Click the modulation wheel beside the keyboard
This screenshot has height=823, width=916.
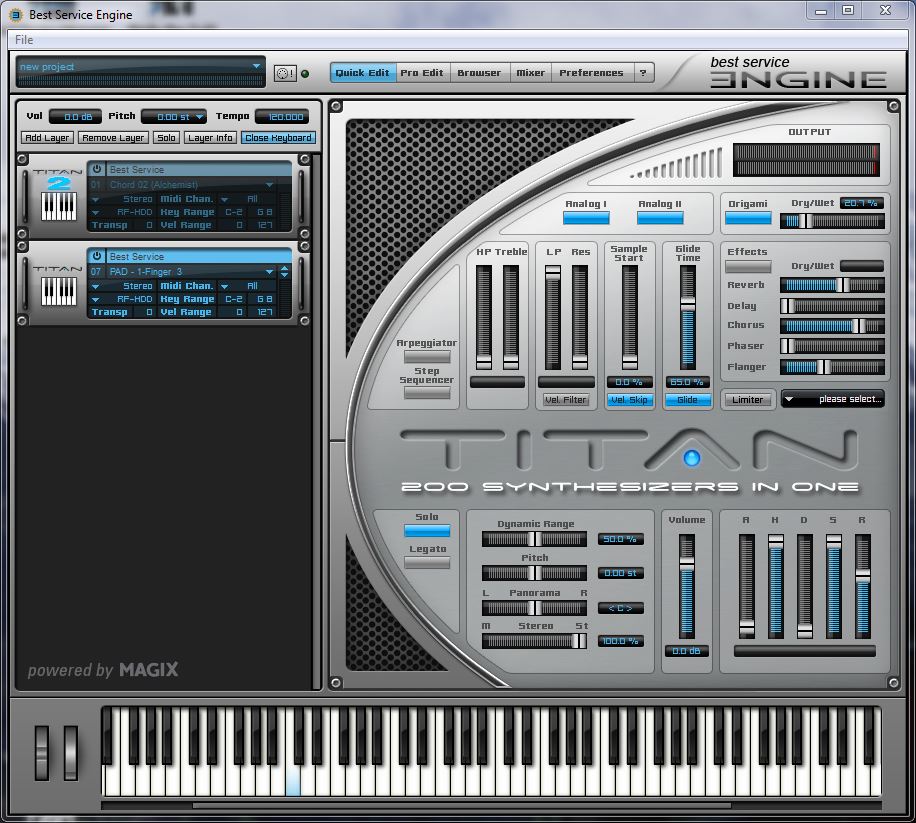tap(71, 753)
